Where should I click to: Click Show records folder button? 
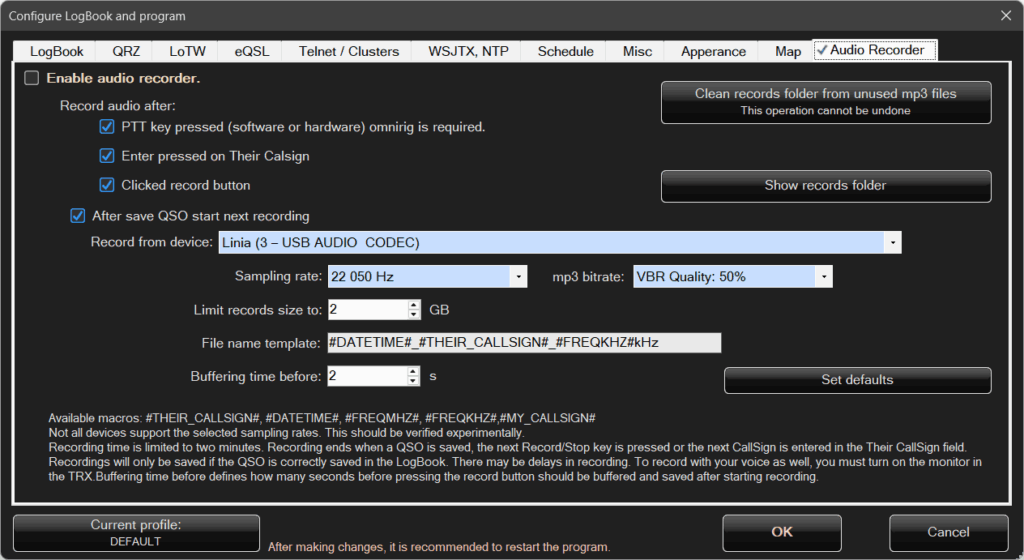825,185
